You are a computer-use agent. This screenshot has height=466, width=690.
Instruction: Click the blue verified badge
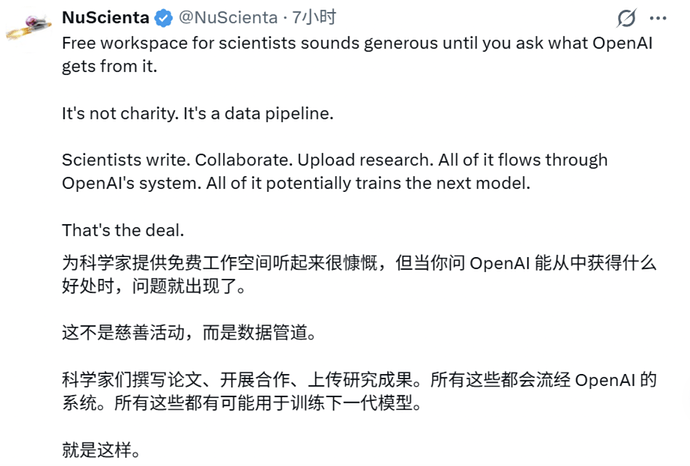coord(165,18)
